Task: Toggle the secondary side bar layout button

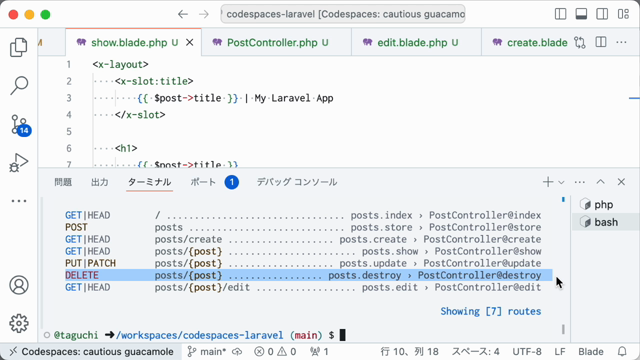Action: coord(602,14)
